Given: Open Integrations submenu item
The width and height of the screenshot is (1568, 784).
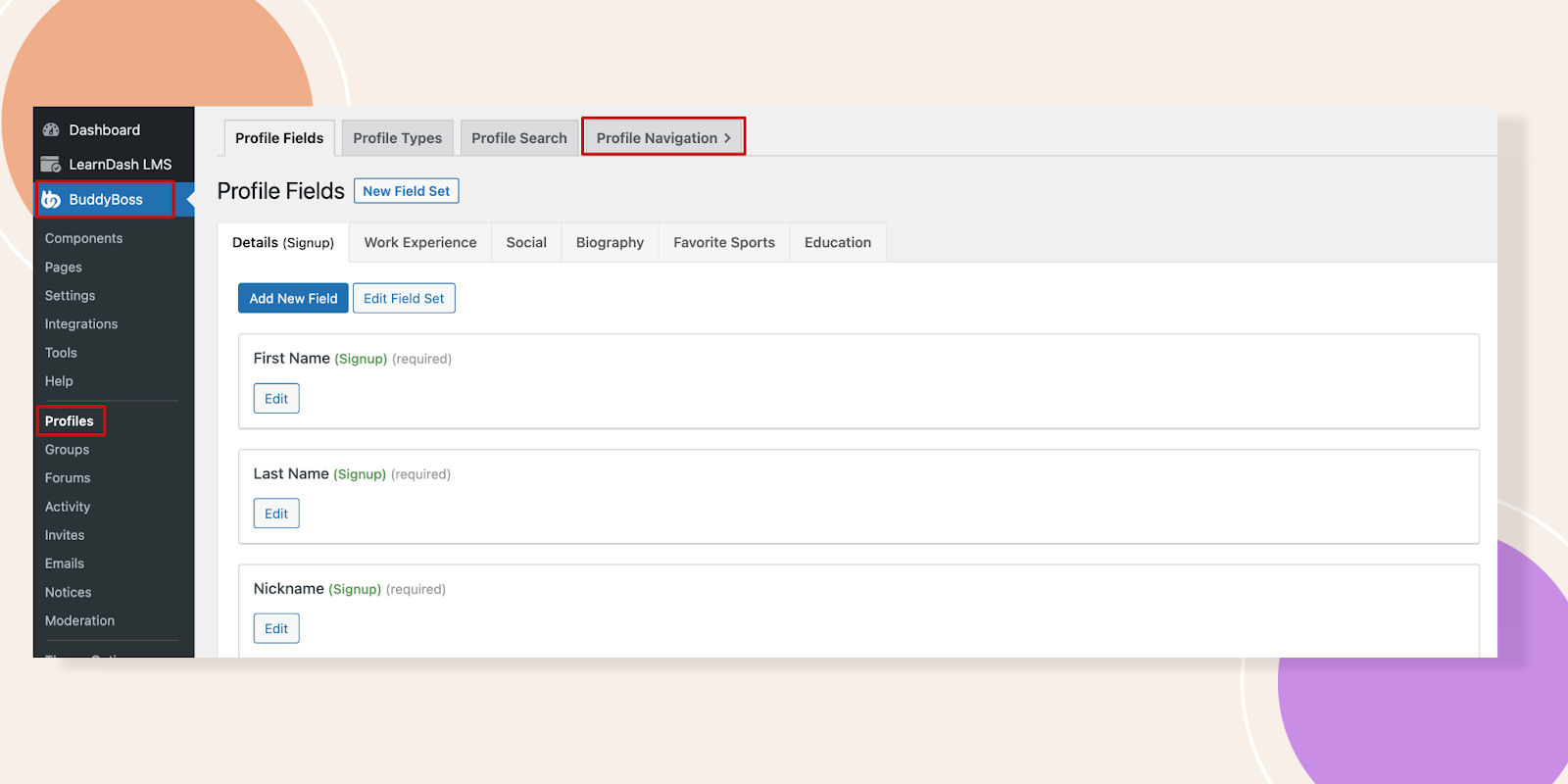Looking at the screenshot, I should tap(81, 323).
